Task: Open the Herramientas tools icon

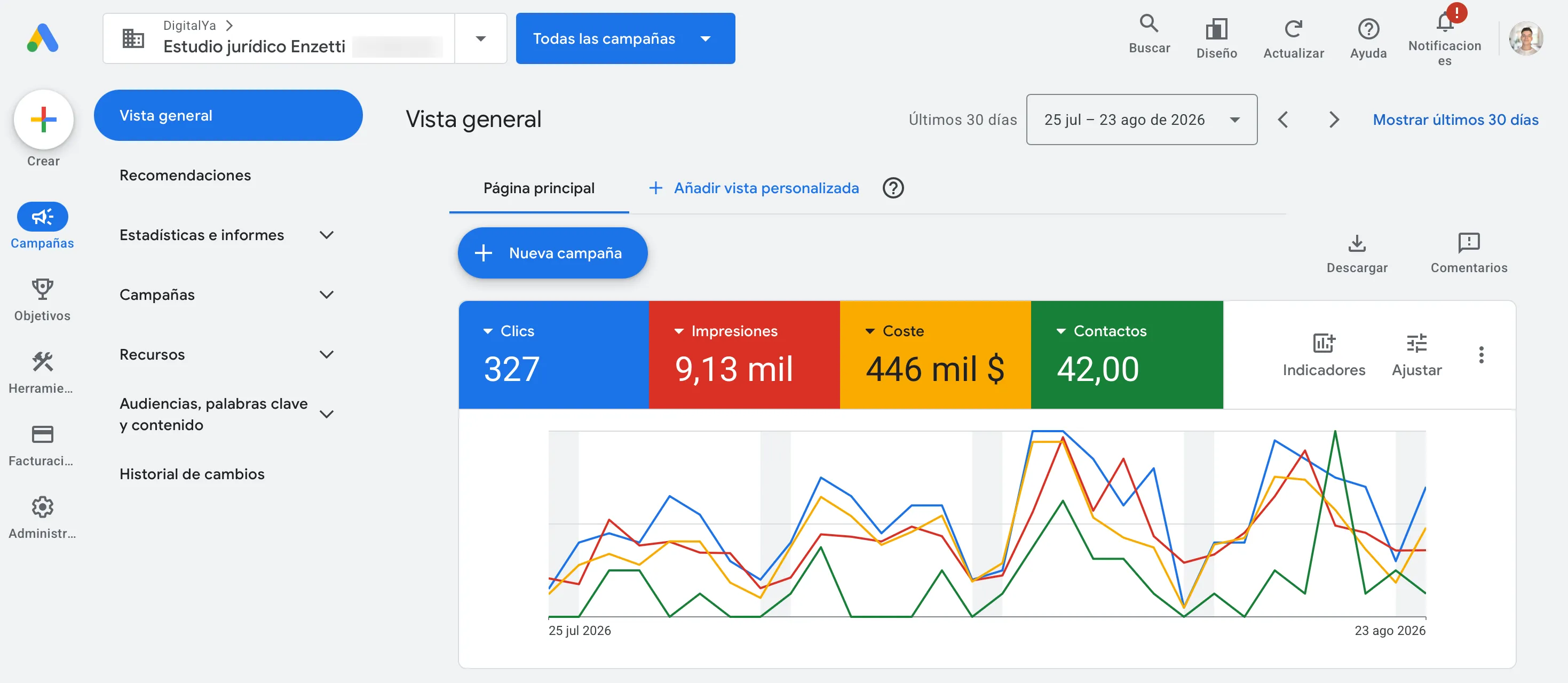Action: (42, 362)
